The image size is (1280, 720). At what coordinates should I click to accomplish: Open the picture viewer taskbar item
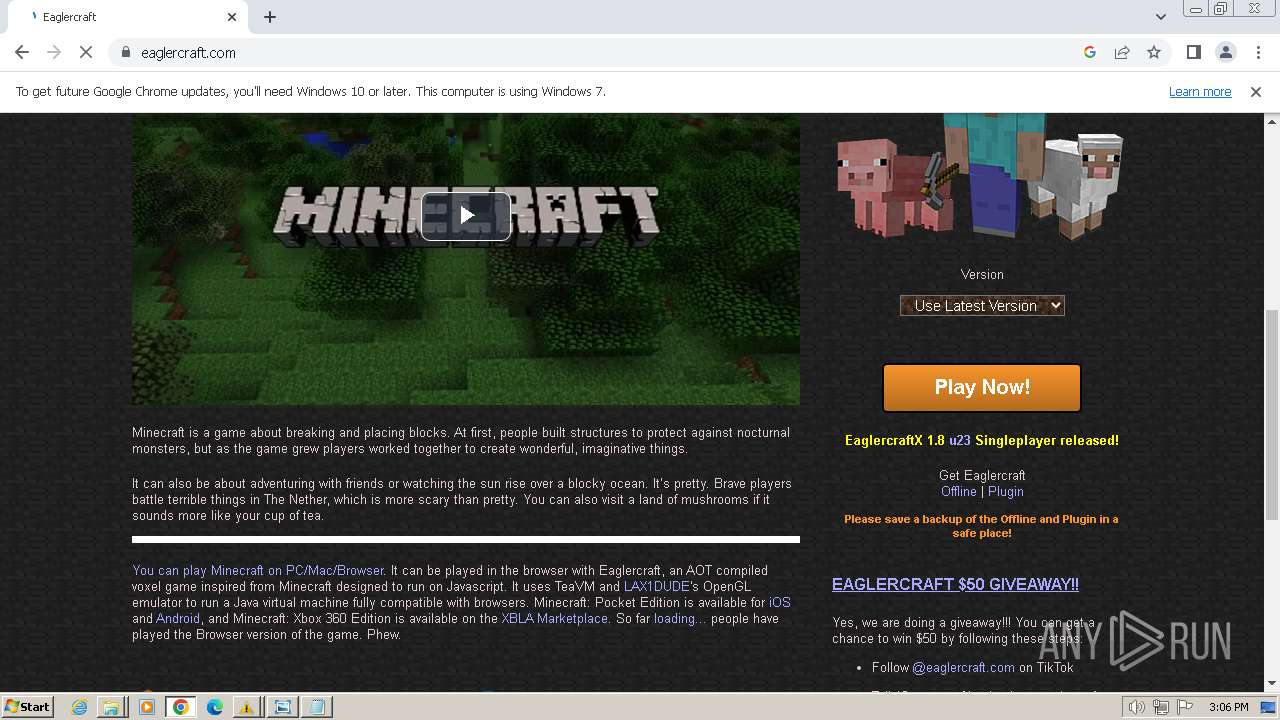283,707
